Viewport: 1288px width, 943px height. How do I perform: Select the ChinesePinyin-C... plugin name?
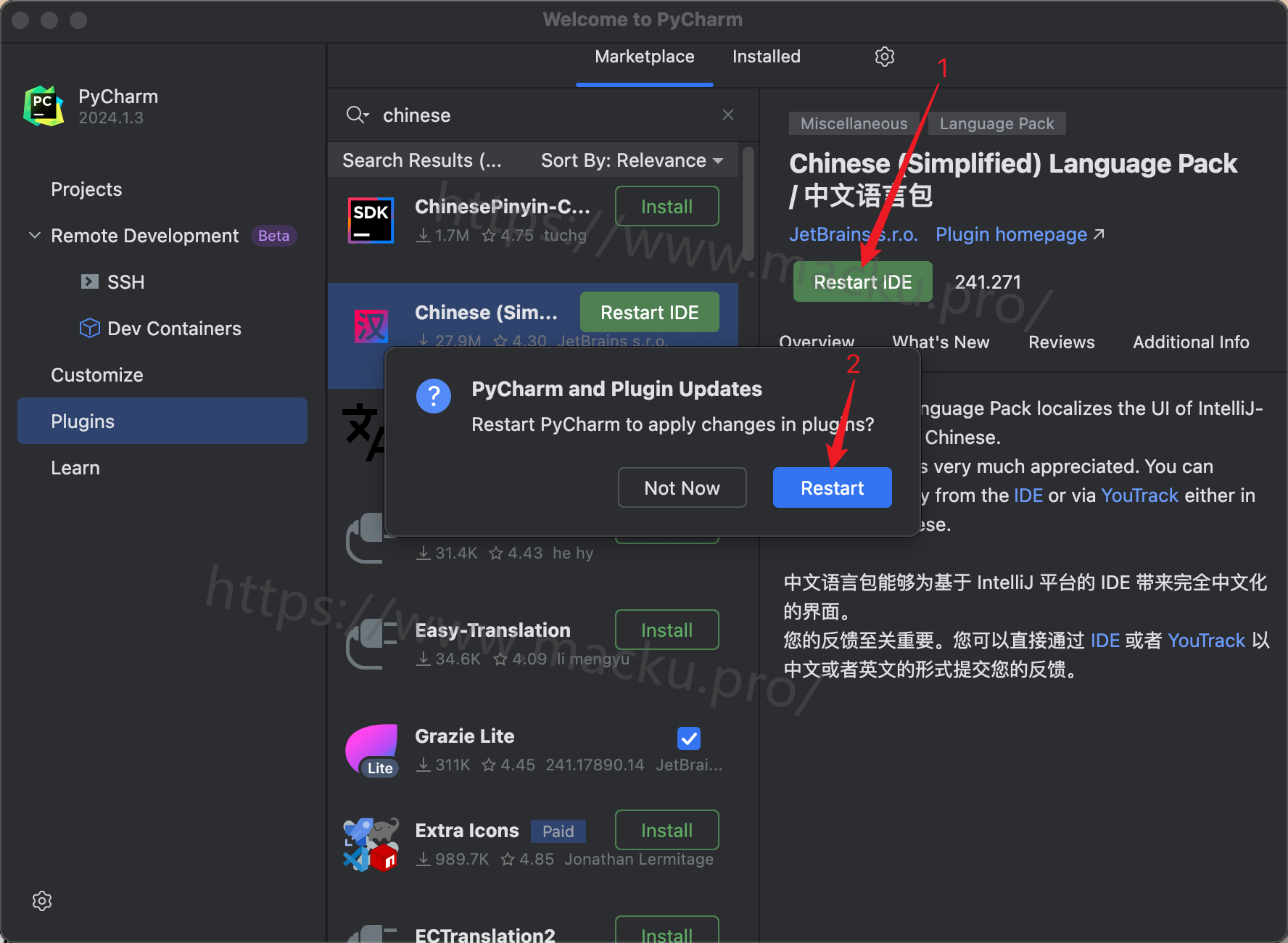tap(502, 206)
